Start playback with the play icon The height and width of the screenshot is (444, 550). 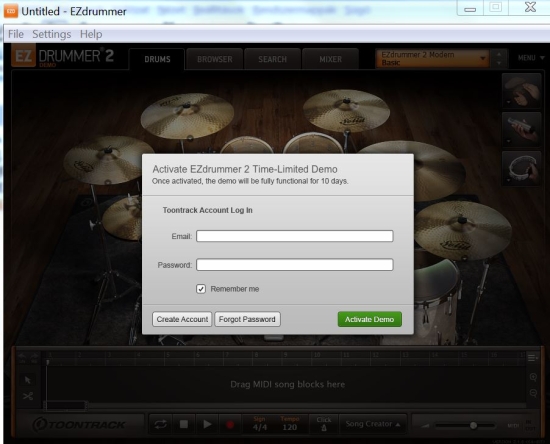(207, 424)
